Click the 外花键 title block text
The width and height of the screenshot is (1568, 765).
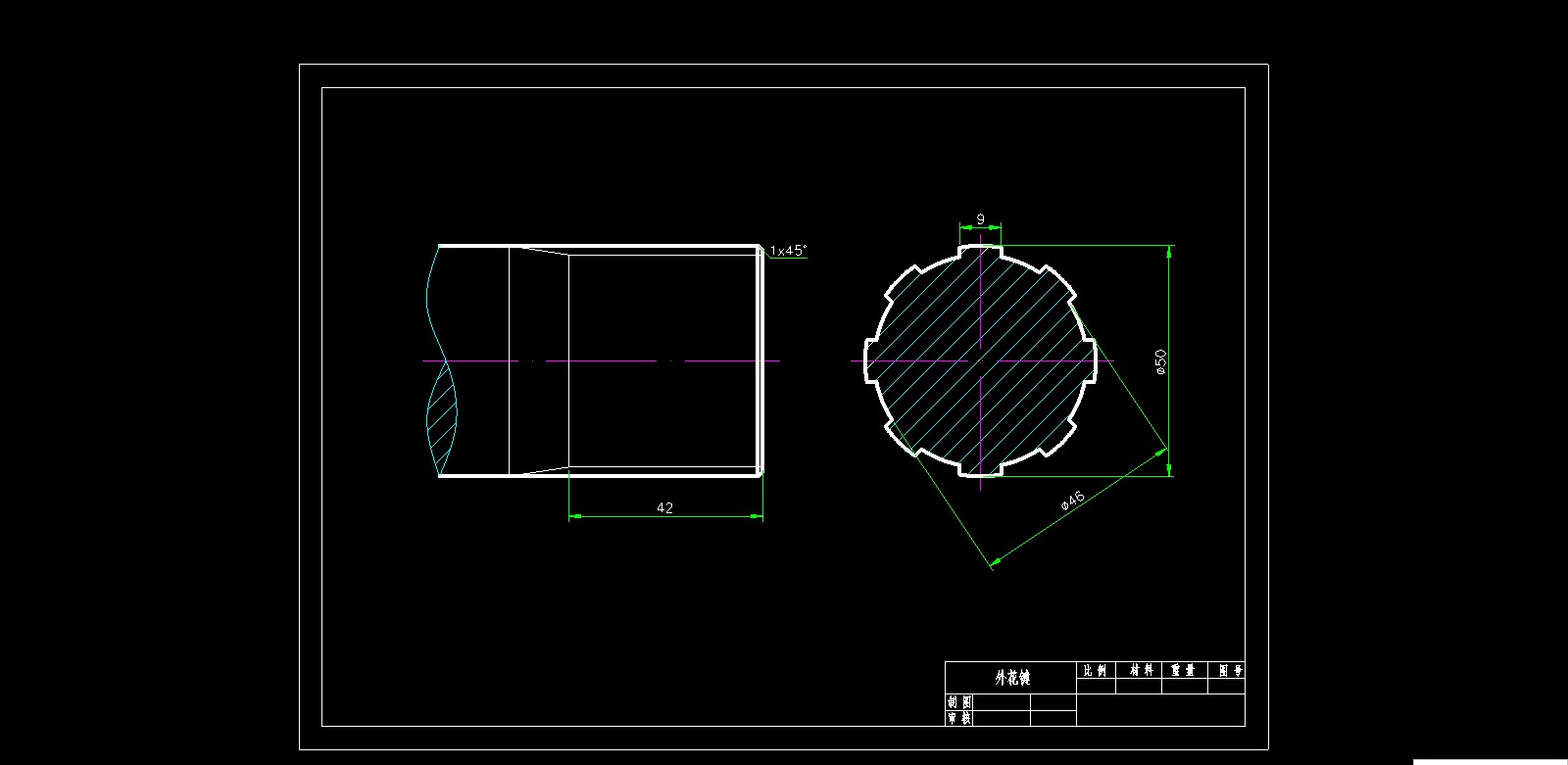(1011, 678)
